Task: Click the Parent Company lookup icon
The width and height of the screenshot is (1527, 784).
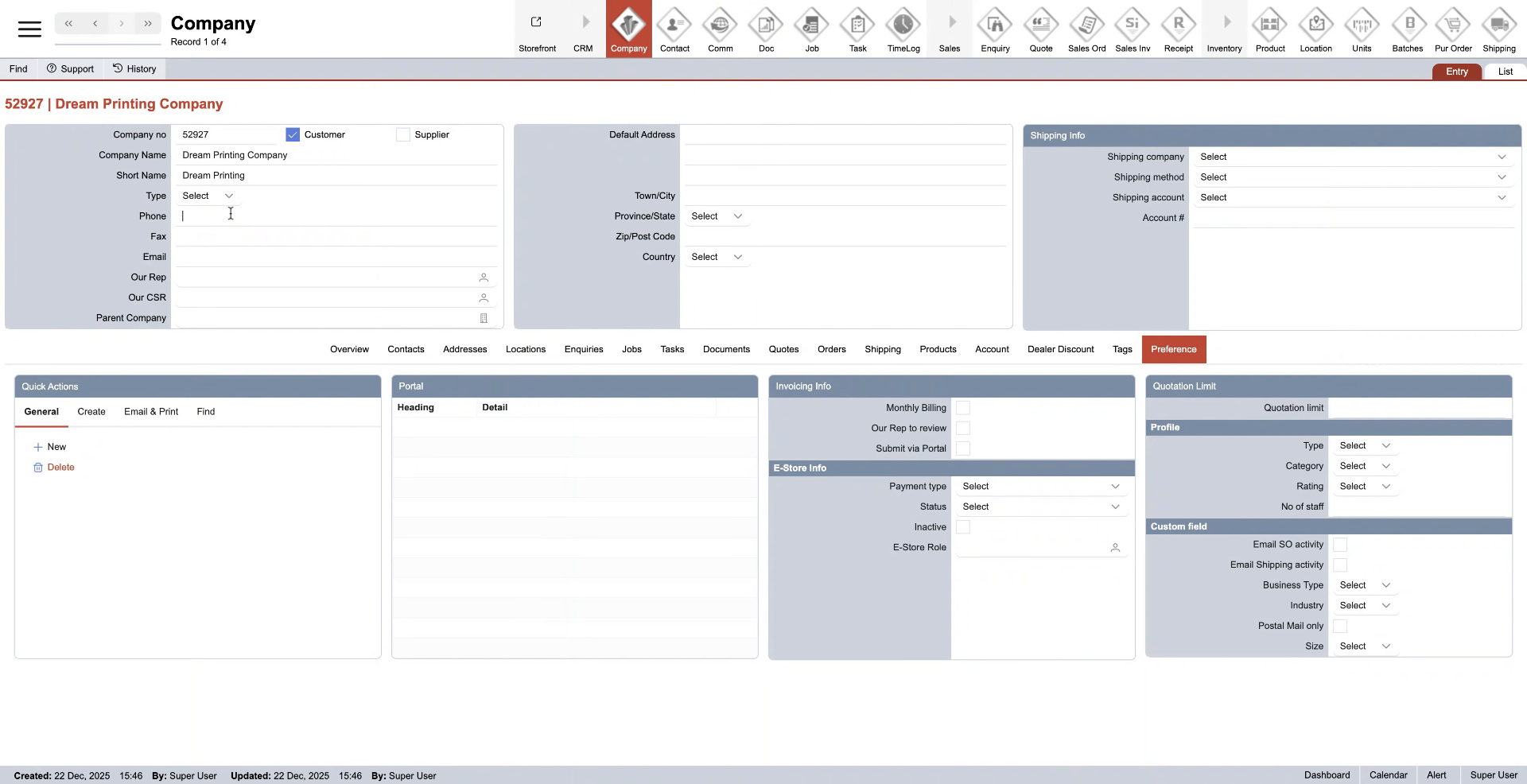Action: tap(484, 318)
